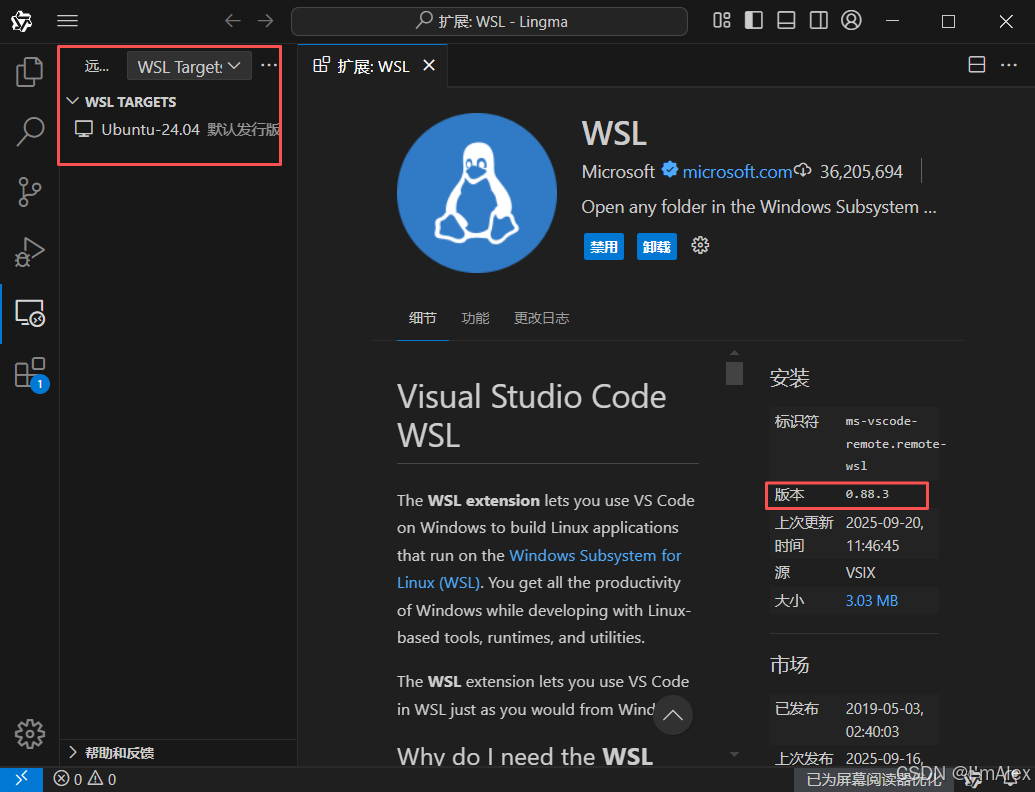Open Remote Explorer More Actions ellipsis
The height and width of the screenshot is (792, 1035).
(269, 65)
